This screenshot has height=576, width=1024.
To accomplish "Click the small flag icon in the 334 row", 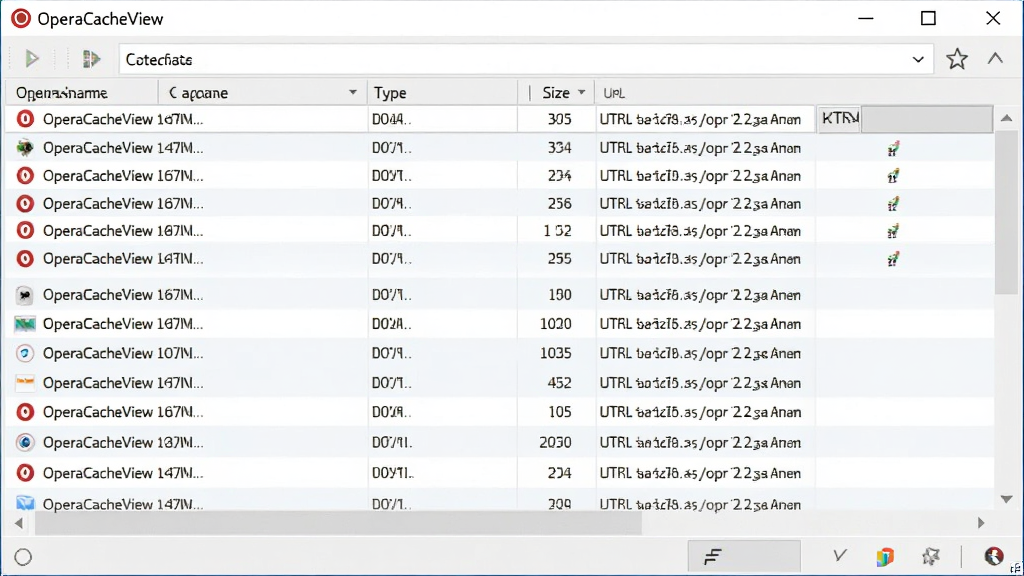I will click(893, 149).
